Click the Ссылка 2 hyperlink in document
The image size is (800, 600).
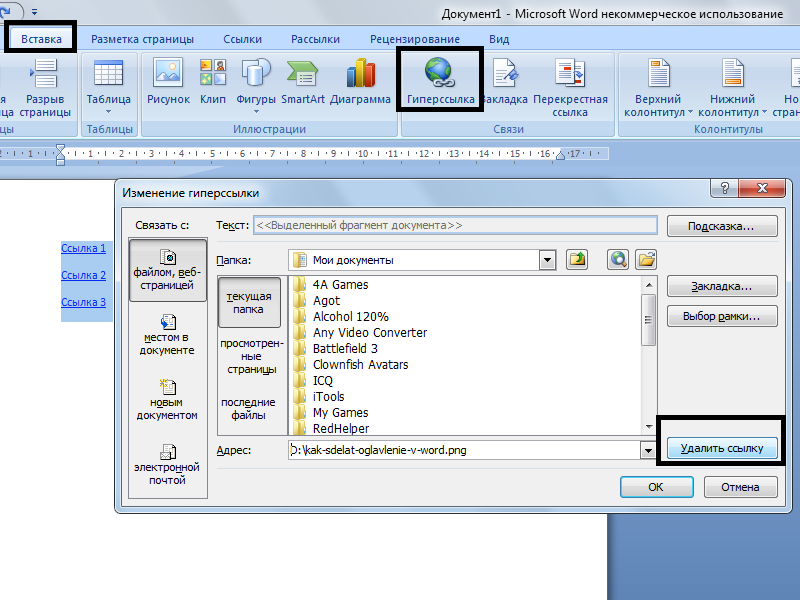point(83,275)
